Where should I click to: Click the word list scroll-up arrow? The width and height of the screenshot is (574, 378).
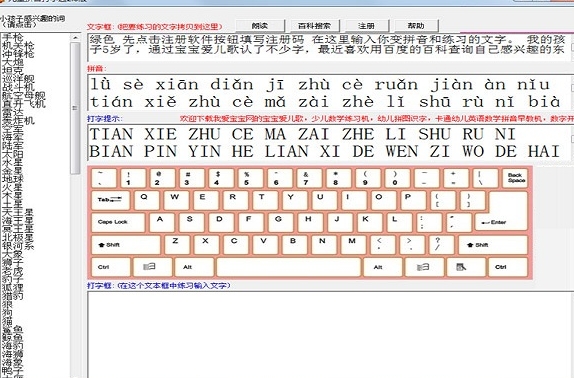75,37
